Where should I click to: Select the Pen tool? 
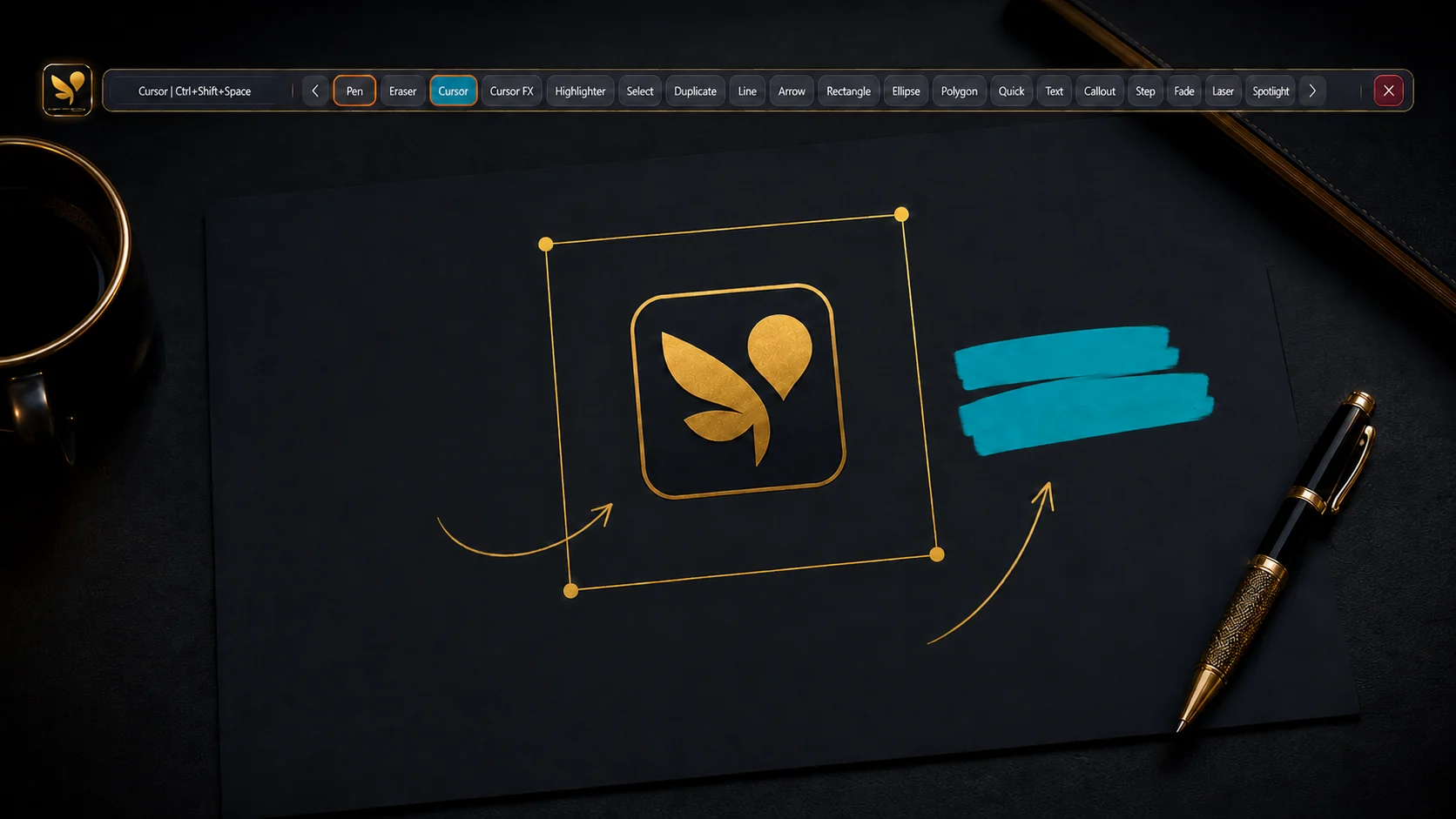click(354, 91)
